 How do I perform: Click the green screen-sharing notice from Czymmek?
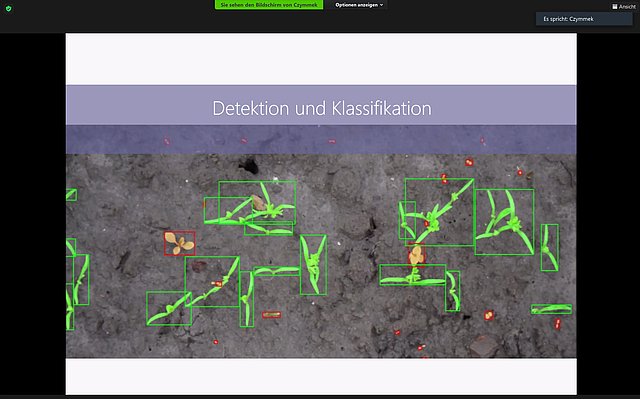click(269, 5)
